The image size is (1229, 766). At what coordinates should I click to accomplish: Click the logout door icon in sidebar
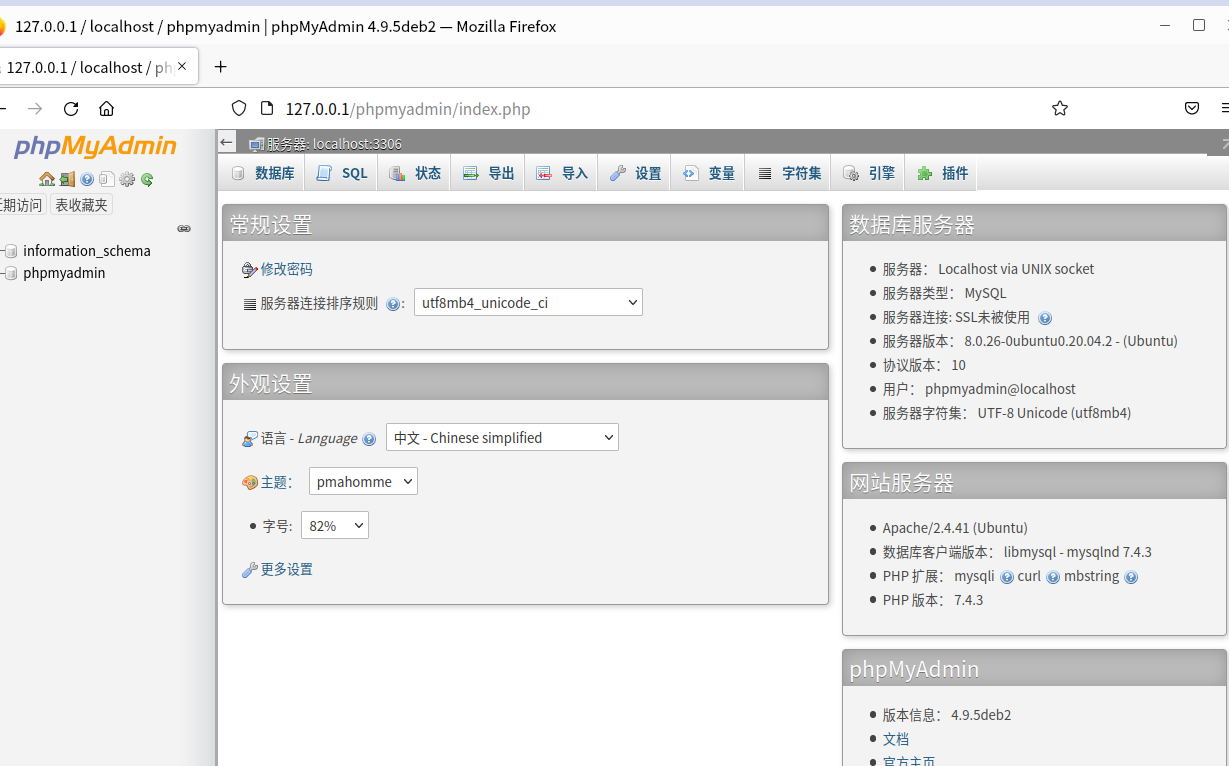pos(67,180)
